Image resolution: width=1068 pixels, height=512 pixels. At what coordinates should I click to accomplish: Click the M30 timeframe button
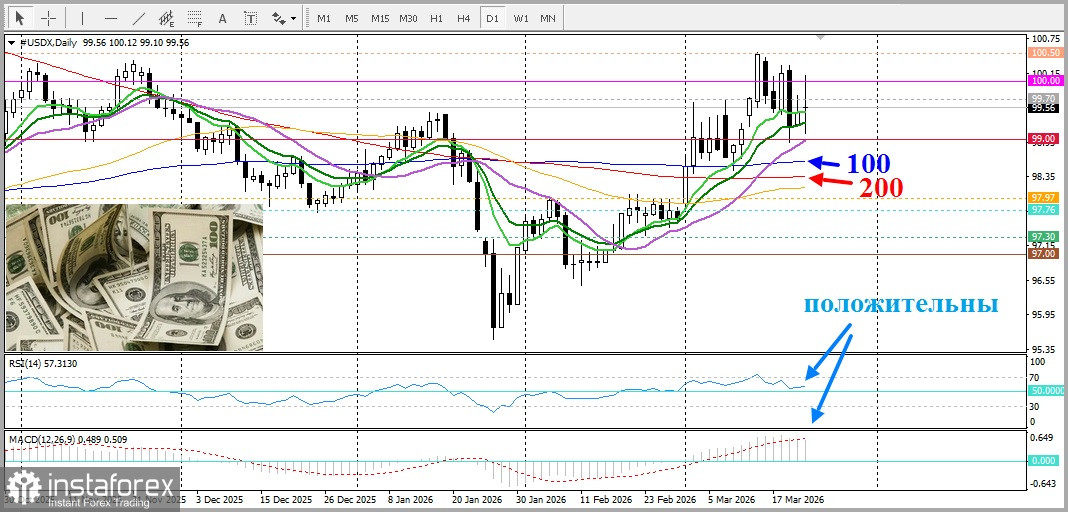(x=408, y=18)
